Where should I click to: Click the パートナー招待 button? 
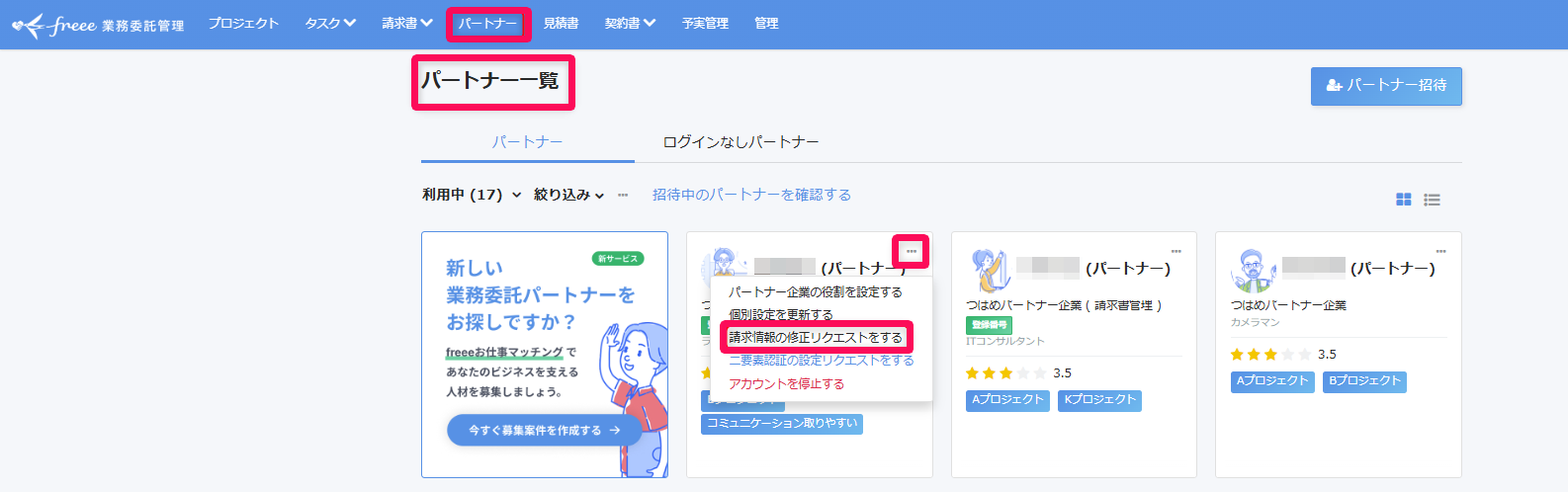pyautogui.click(x=1386, y=86)
